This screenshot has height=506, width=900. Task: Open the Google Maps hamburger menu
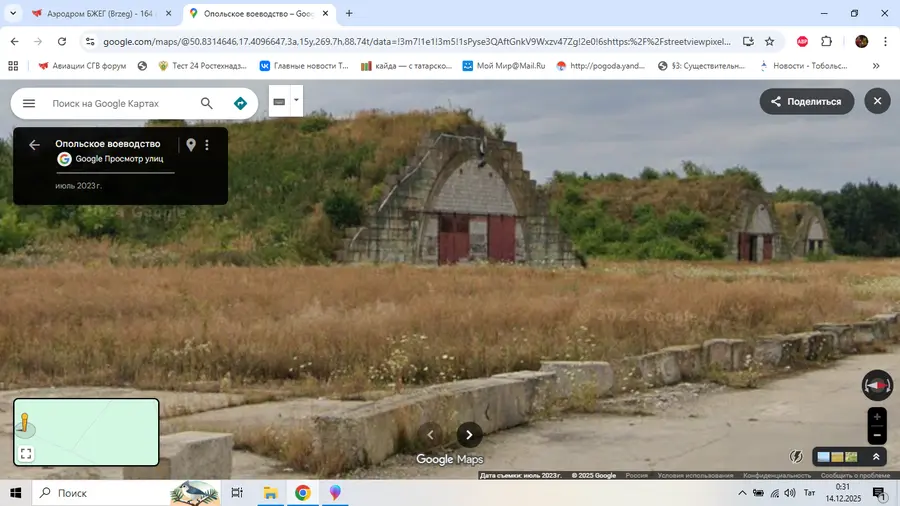(x=29, y=103)
